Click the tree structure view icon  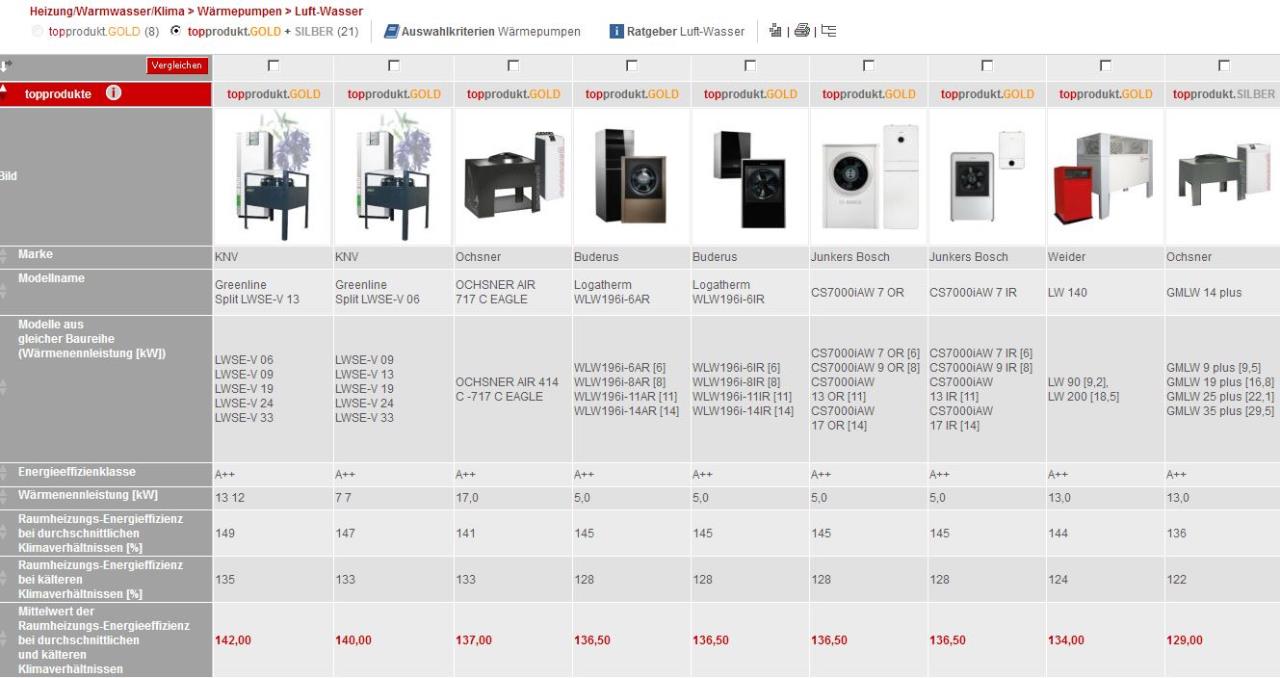828,31
